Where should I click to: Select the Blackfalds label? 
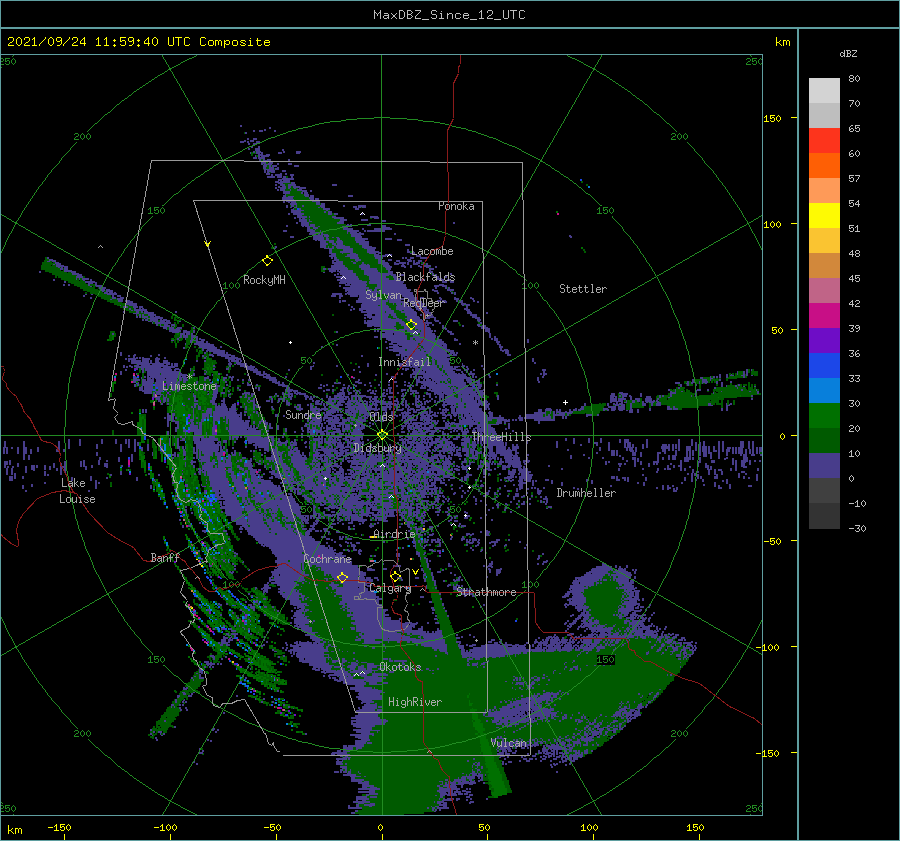click(425, 277)
